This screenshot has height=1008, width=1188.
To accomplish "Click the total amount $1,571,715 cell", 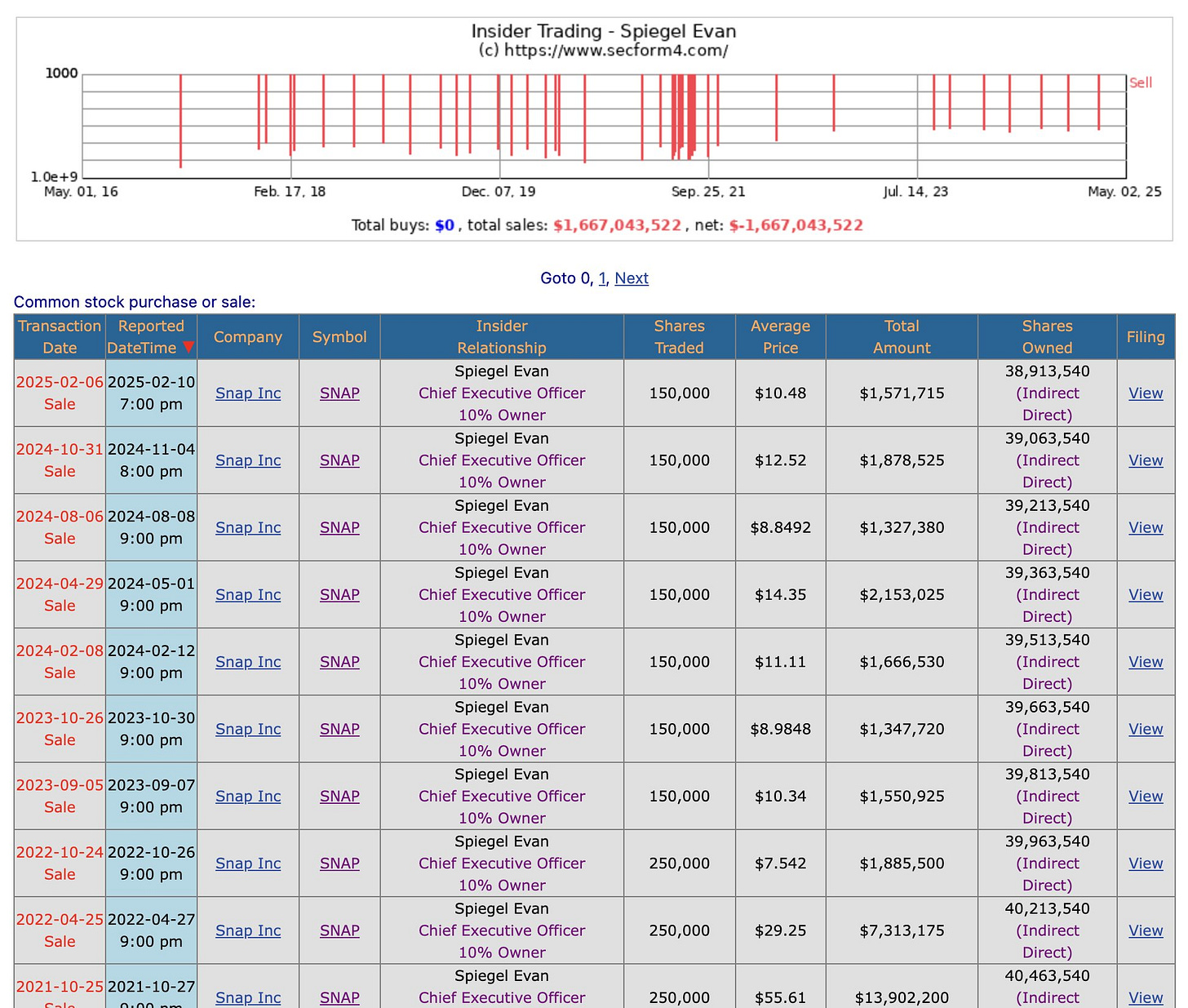I will point(902,393).
